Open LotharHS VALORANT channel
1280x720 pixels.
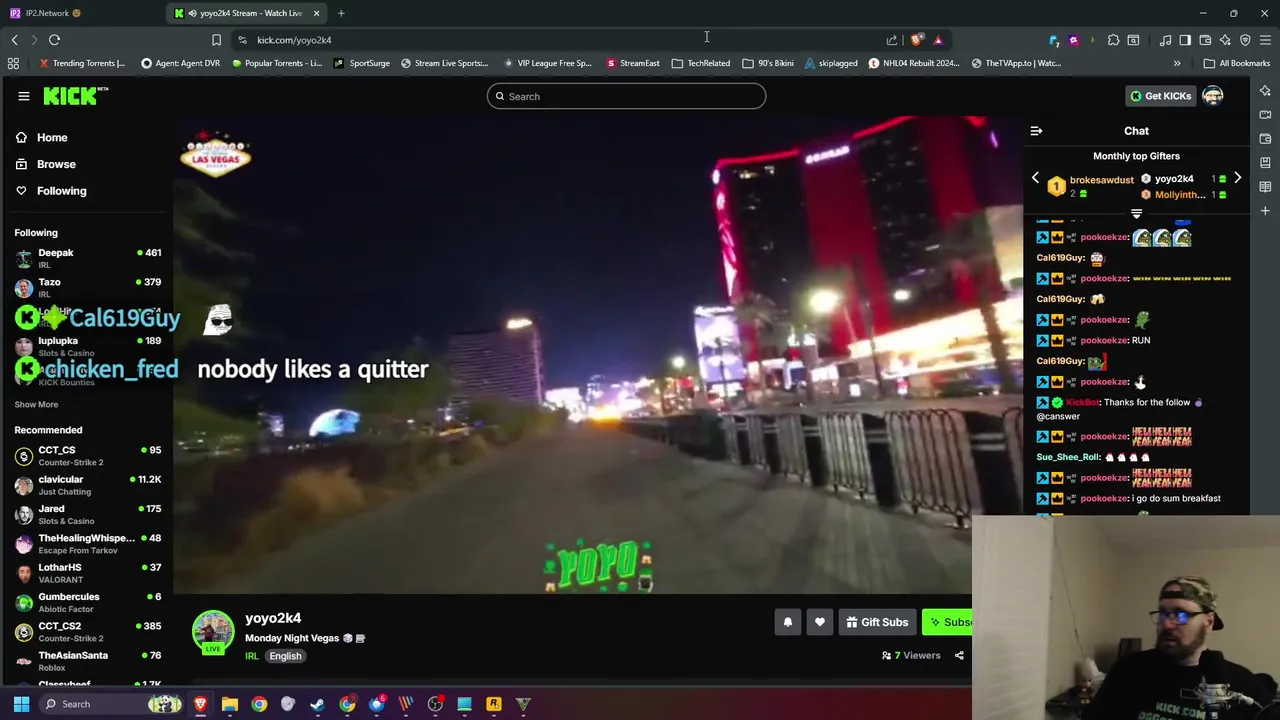pyautogui.click(x=88, y=573)
